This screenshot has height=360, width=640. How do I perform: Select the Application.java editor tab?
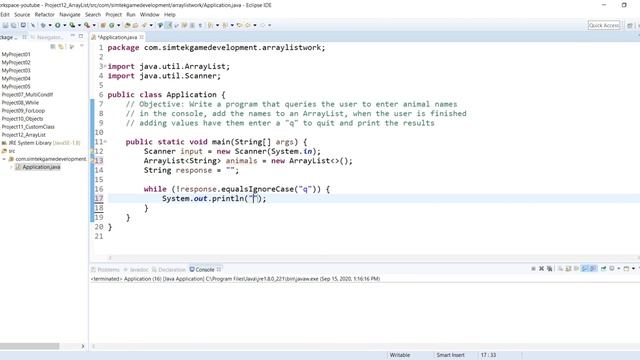coord(118,37)
